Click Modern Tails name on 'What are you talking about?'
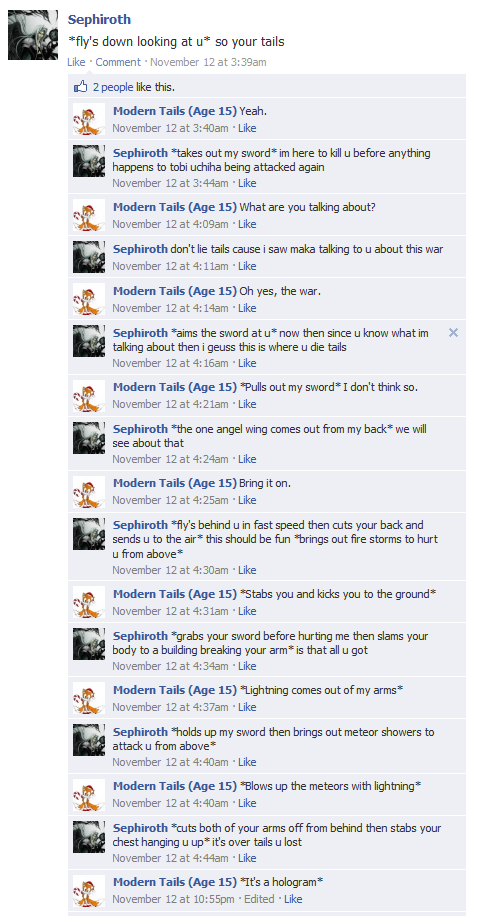The height and width of the screenshot is (916, 482). 175,207
